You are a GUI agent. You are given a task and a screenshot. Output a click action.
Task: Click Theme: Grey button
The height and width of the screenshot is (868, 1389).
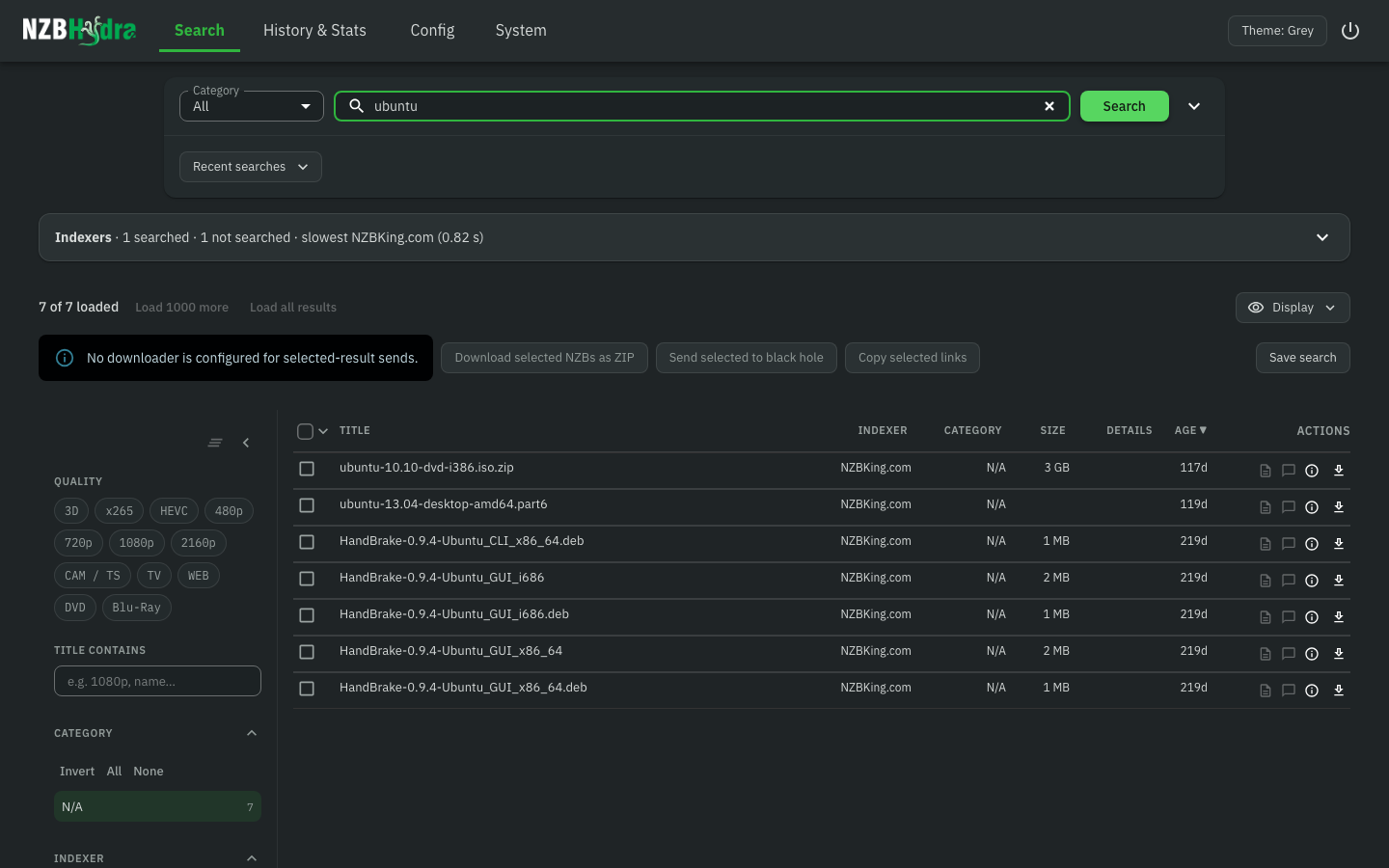pyautogui.click(x=1277, y=31)
